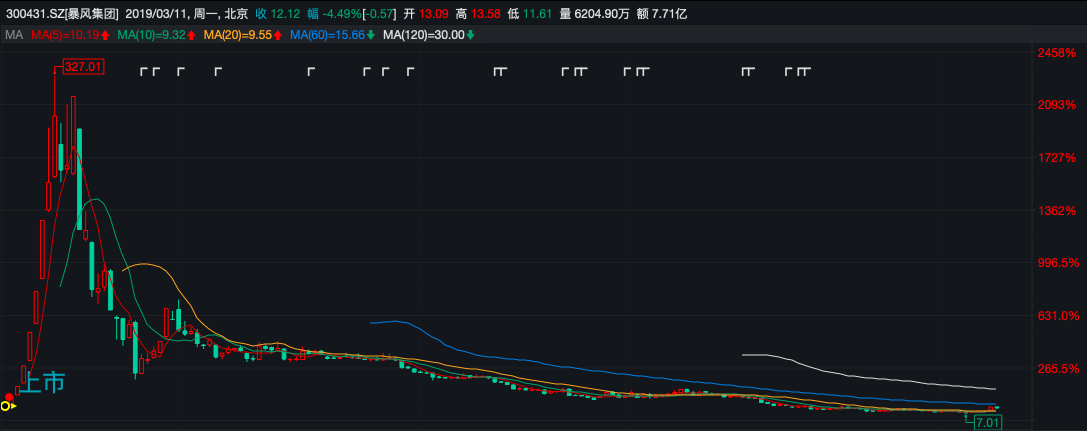This screenshot has height=431, width=1087.
Task: Click the green down arrow beside MA(120)
Action: 471,35
